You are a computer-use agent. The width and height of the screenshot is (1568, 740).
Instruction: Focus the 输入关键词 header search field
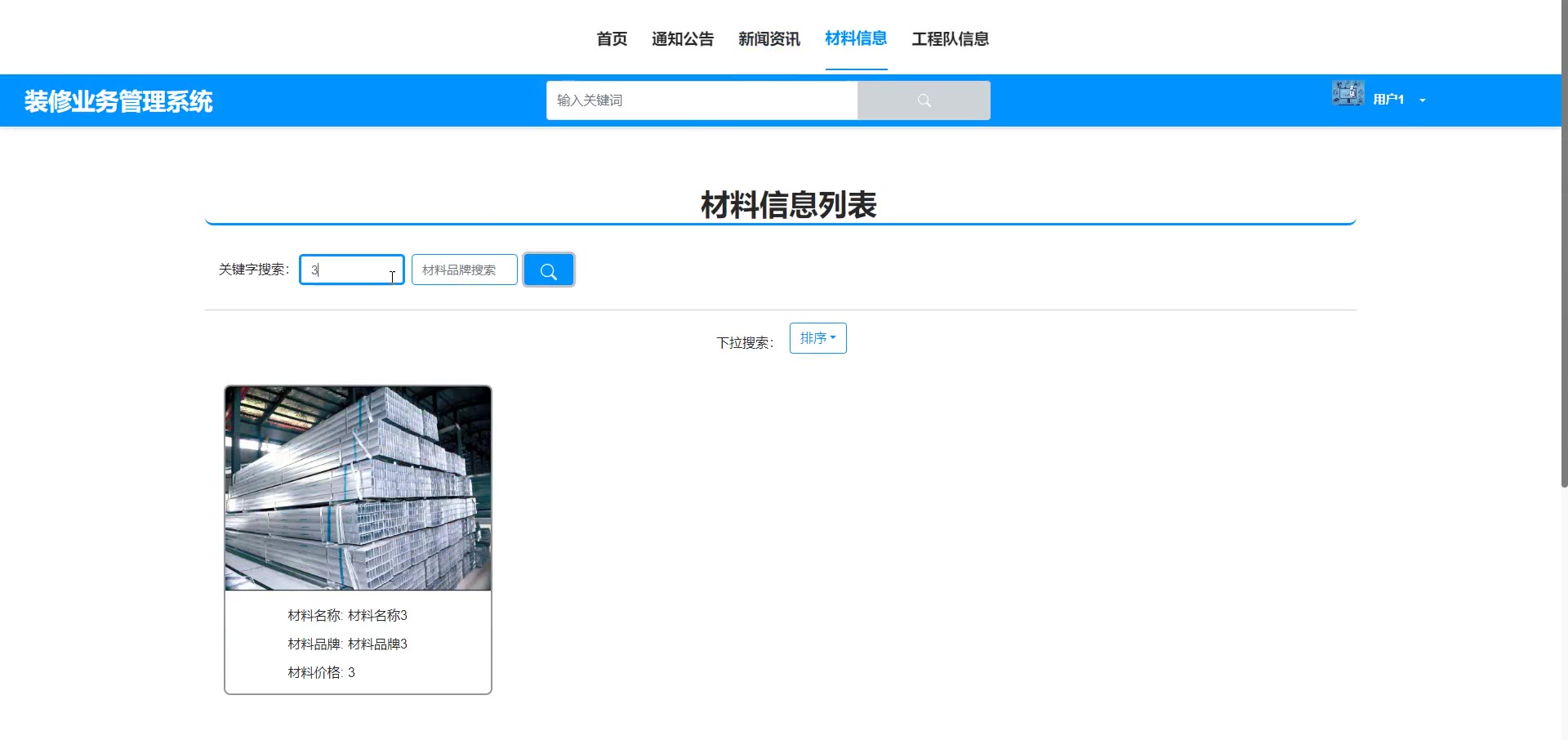702,100
